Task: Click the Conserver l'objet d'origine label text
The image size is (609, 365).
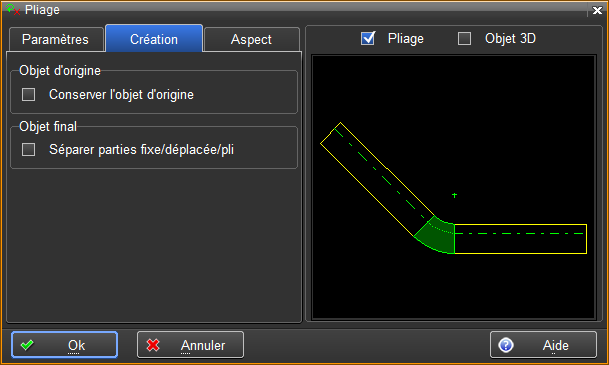Action: (x=121, y=94)
